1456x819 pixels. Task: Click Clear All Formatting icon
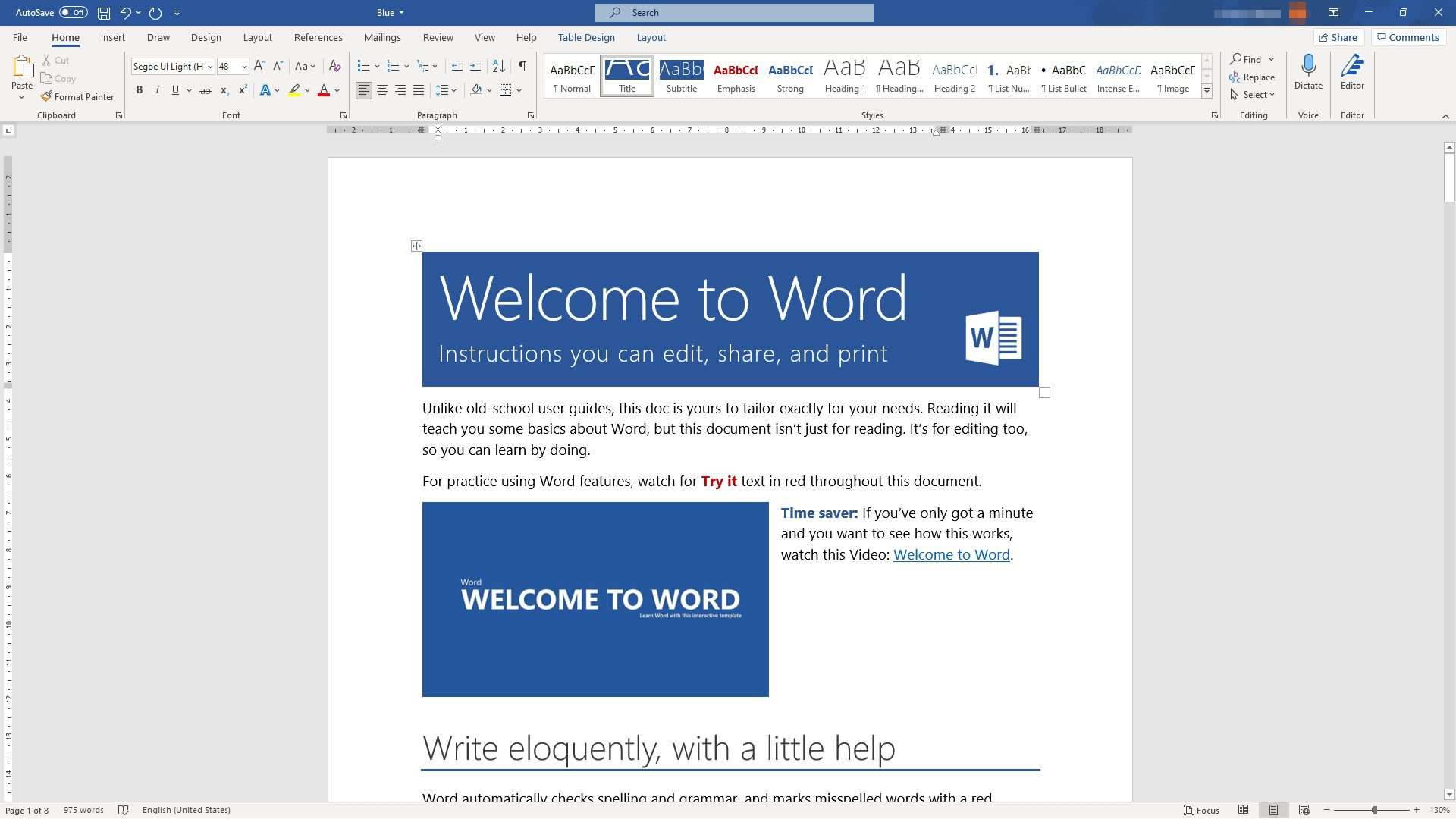pos(334,67)
